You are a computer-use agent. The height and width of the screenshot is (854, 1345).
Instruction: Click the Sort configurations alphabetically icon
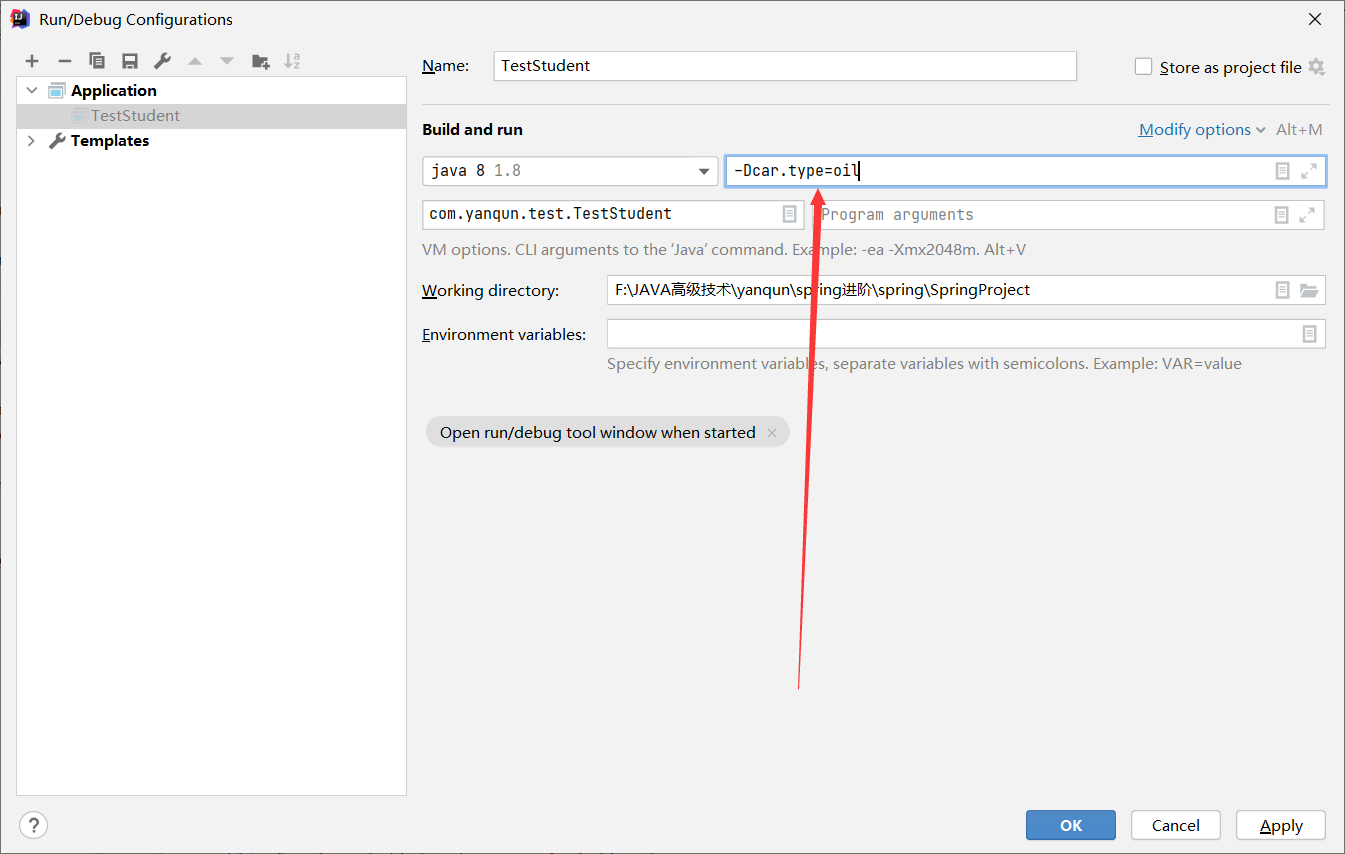coord(292,61)
